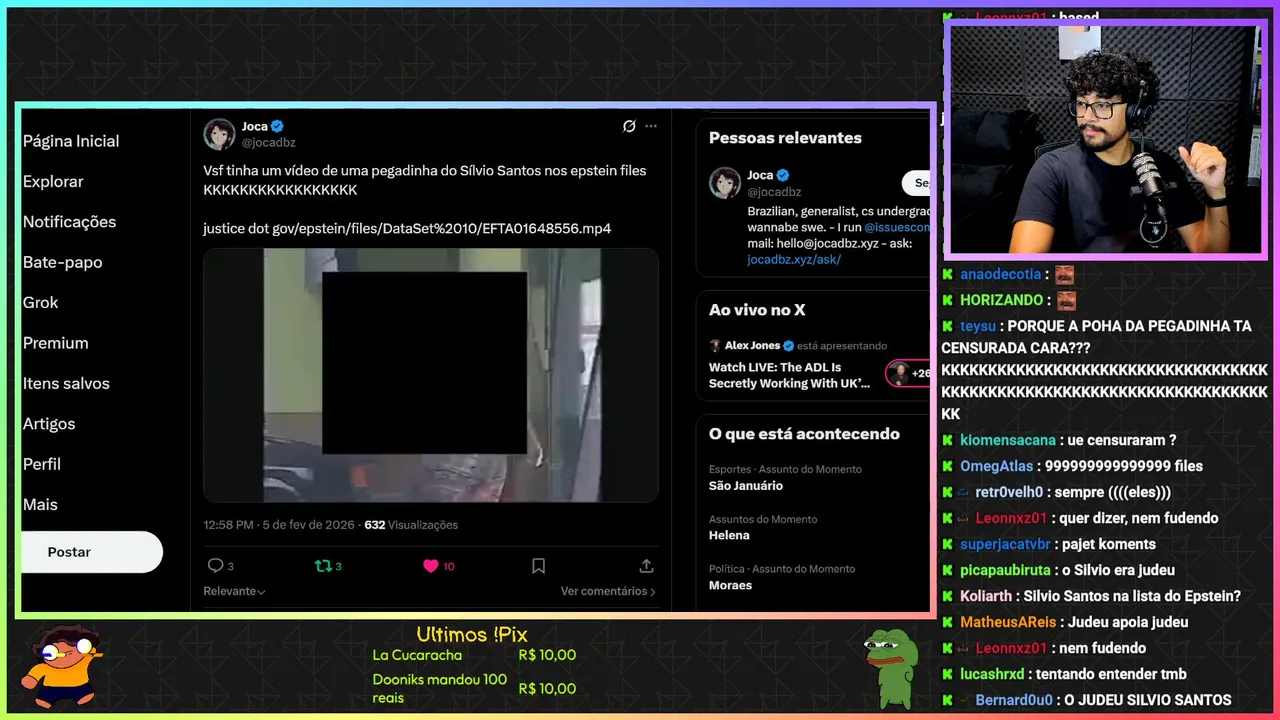Click Bernard0u0 username in chat
The height and width of the screenshot is (720, 1280).
(x=1014, y=700)
